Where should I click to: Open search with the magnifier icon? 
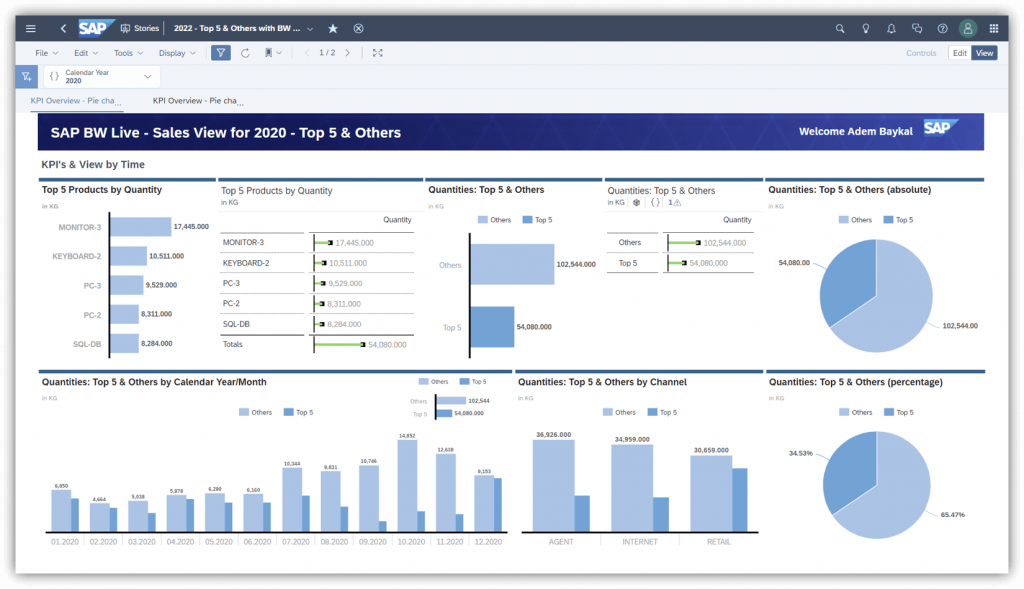tap(840, 29)
